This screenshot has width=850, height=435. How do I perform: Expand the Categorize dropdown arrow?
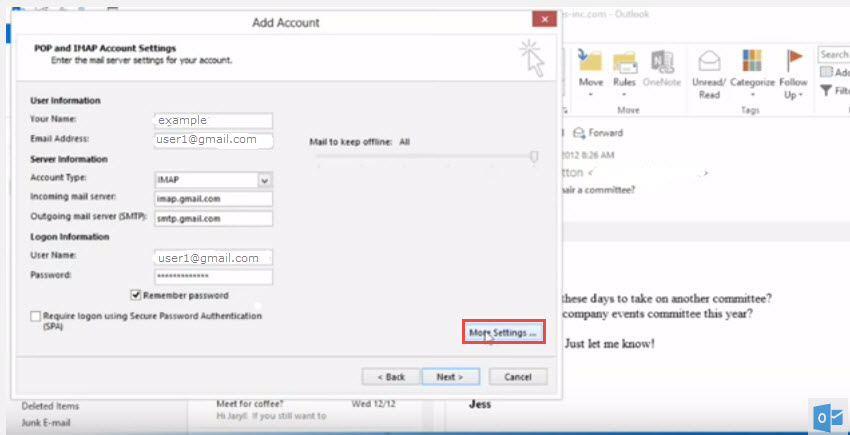coord(752,94)
